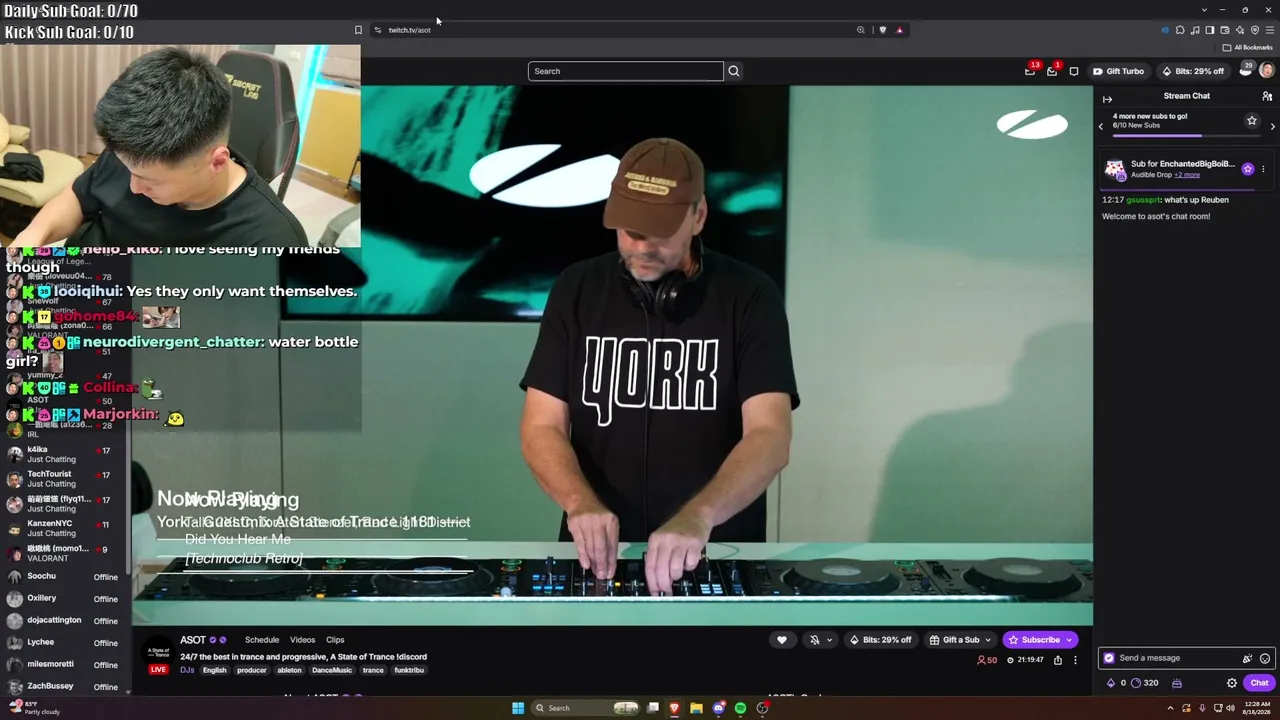Go to previous goal in chat header
Viewport: 1280px width, 720px height.
(1101, 126)
